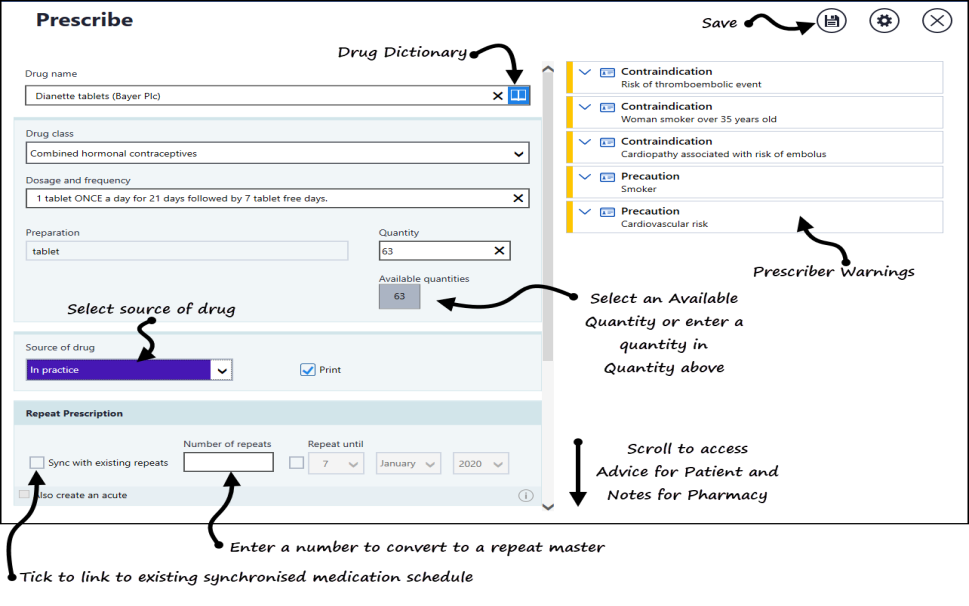This screenshot has width=969, height=606.
Task: Clear the drug name with the X icon
Action: pos(498,96)
